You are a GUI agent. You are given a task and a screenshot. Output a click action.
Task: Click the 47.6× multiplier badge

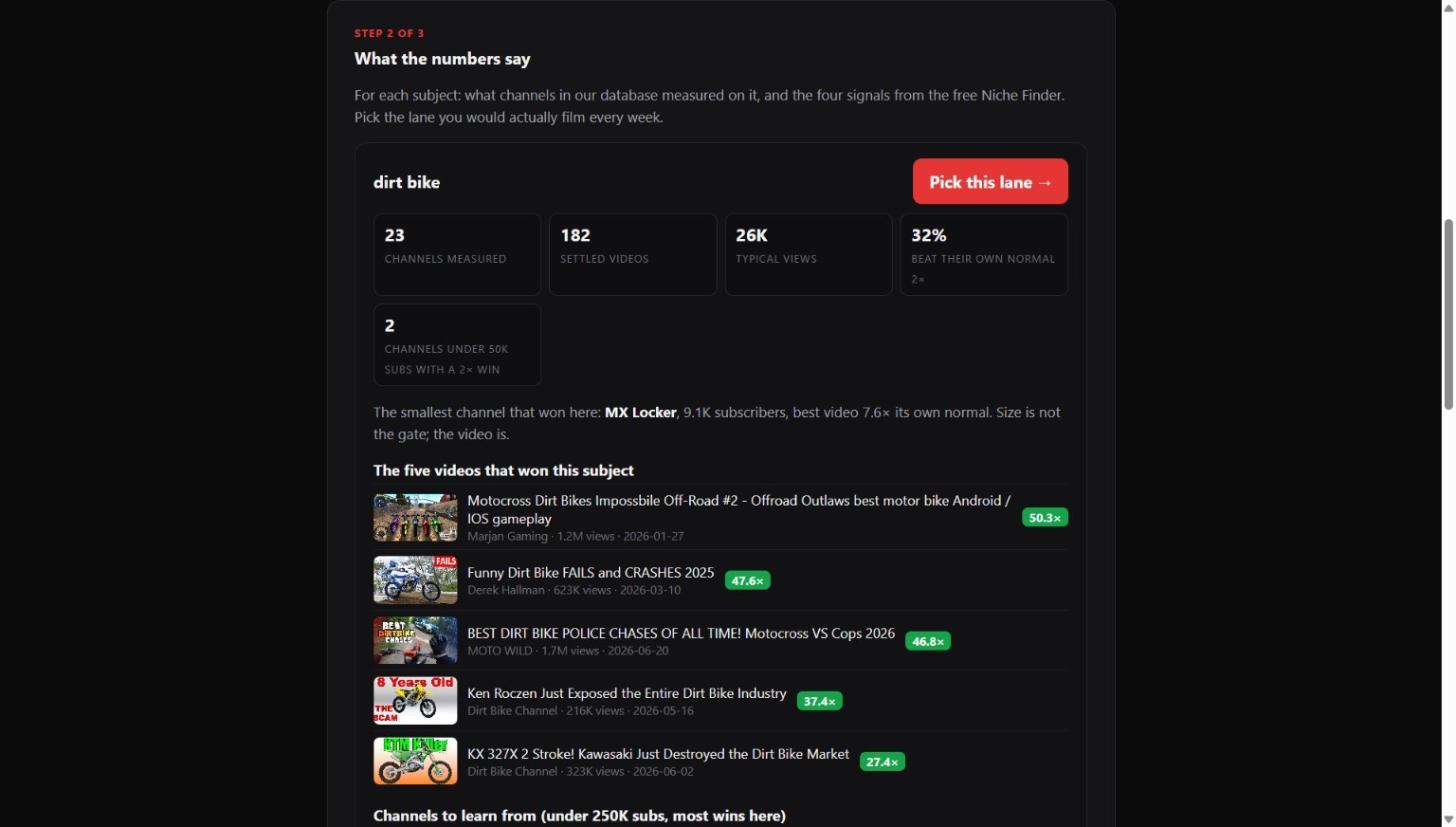click(747, 580)
